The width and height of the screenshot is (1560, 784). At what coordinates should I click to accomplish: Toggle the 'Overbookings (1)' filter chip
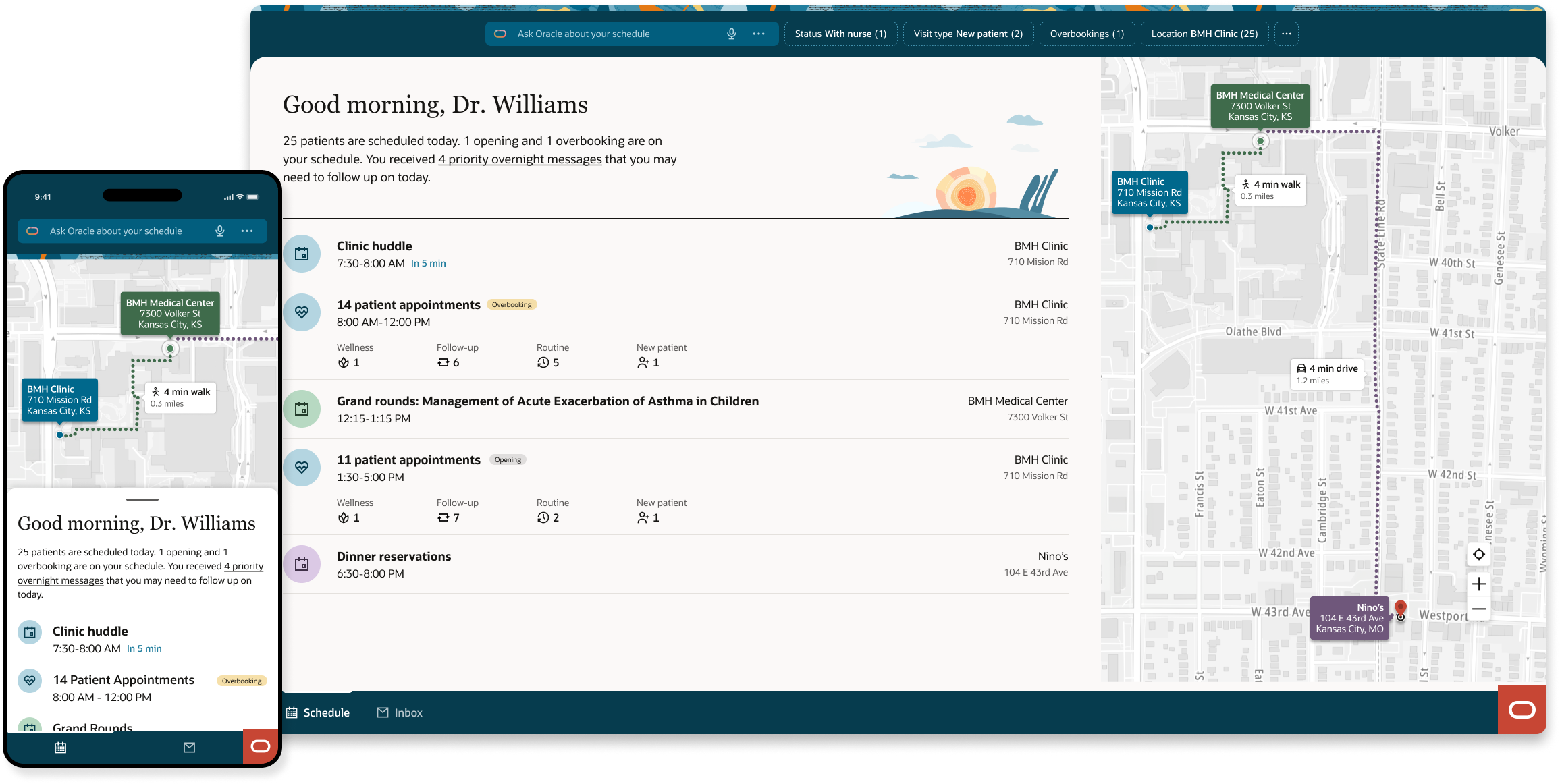tap(1087, 34)
